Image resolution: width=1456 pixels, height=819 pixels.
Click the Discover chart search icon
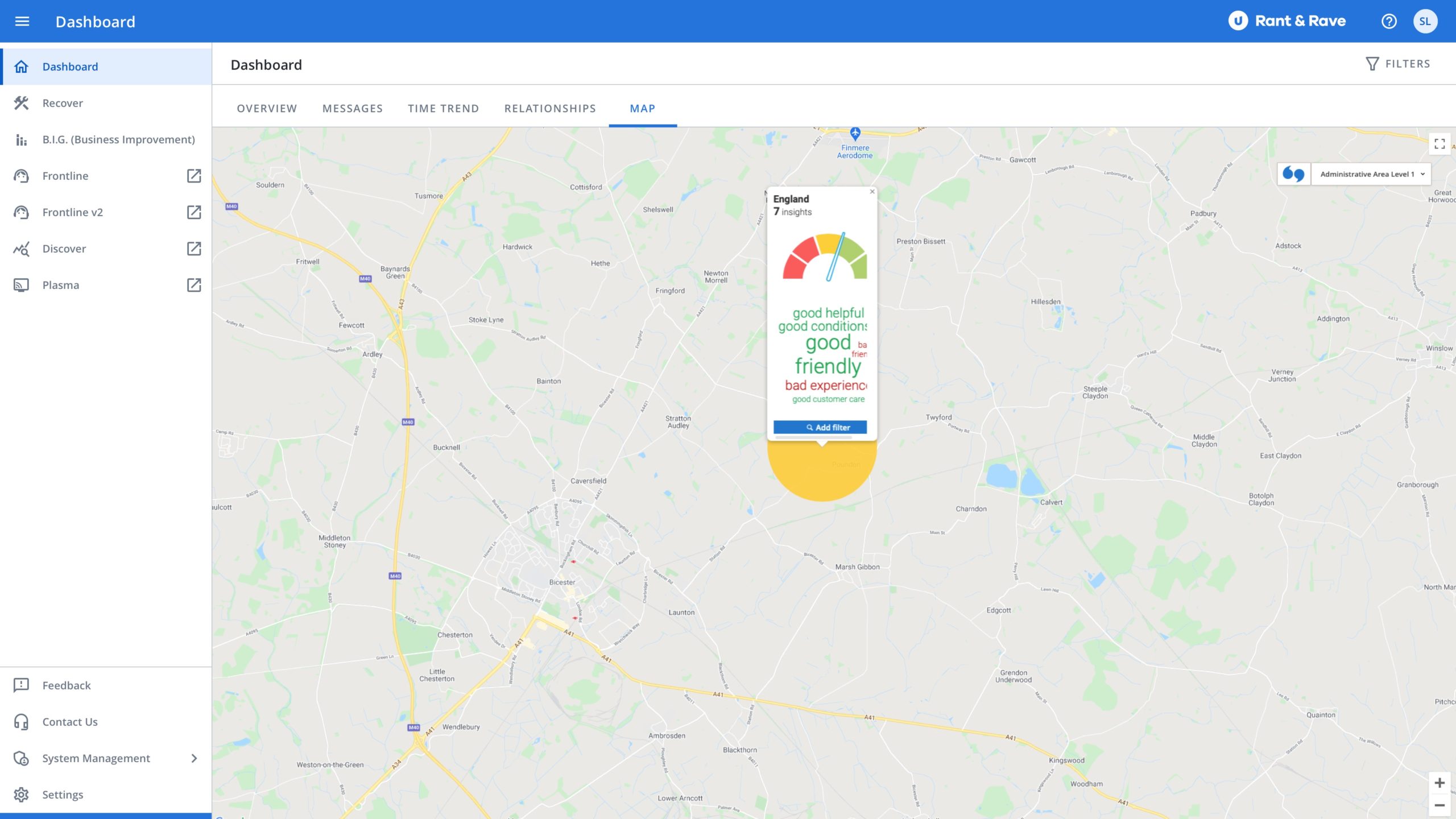[21, 249]
